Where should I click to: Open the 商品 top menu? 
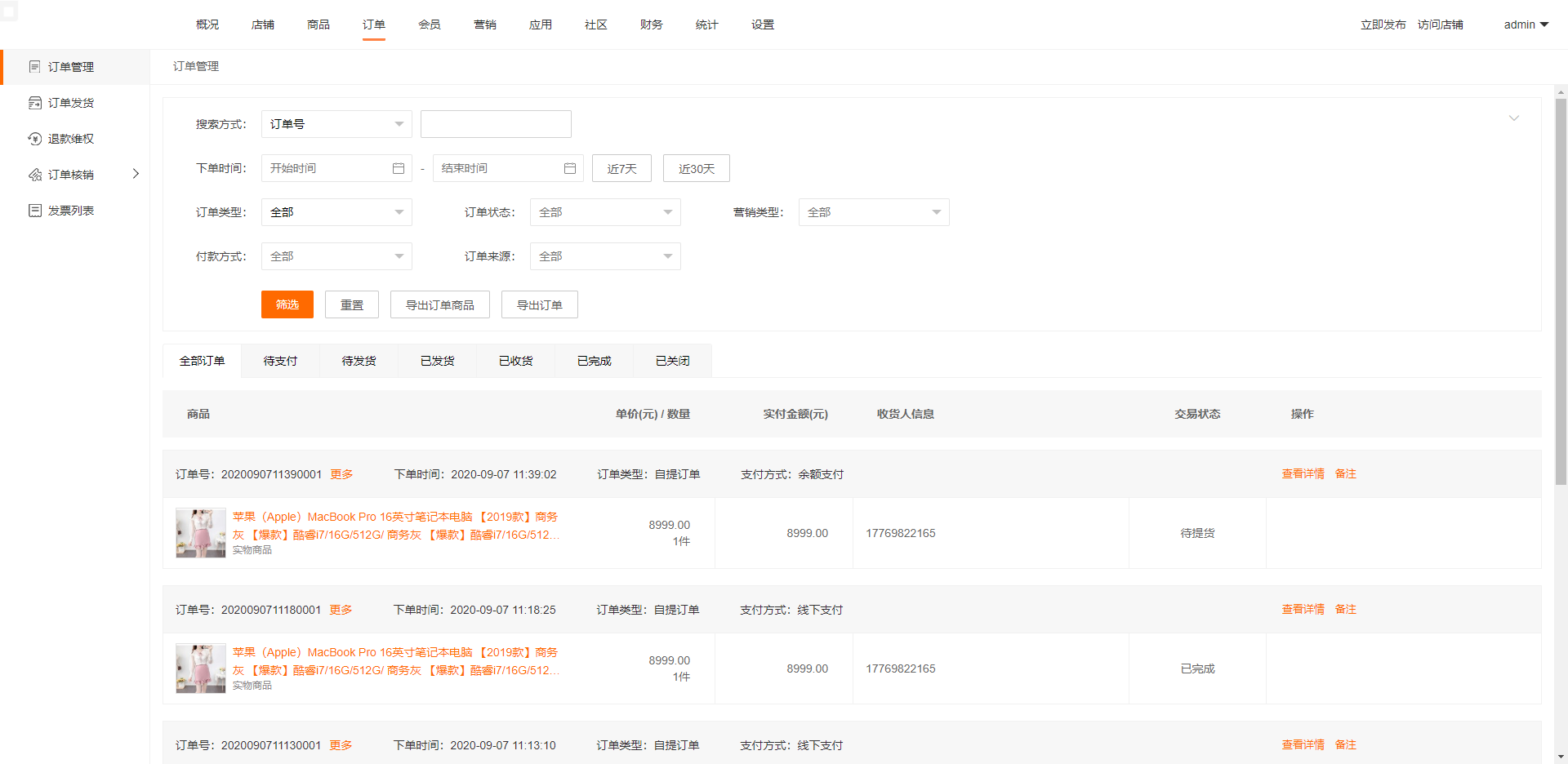click(x=318, y=24)
